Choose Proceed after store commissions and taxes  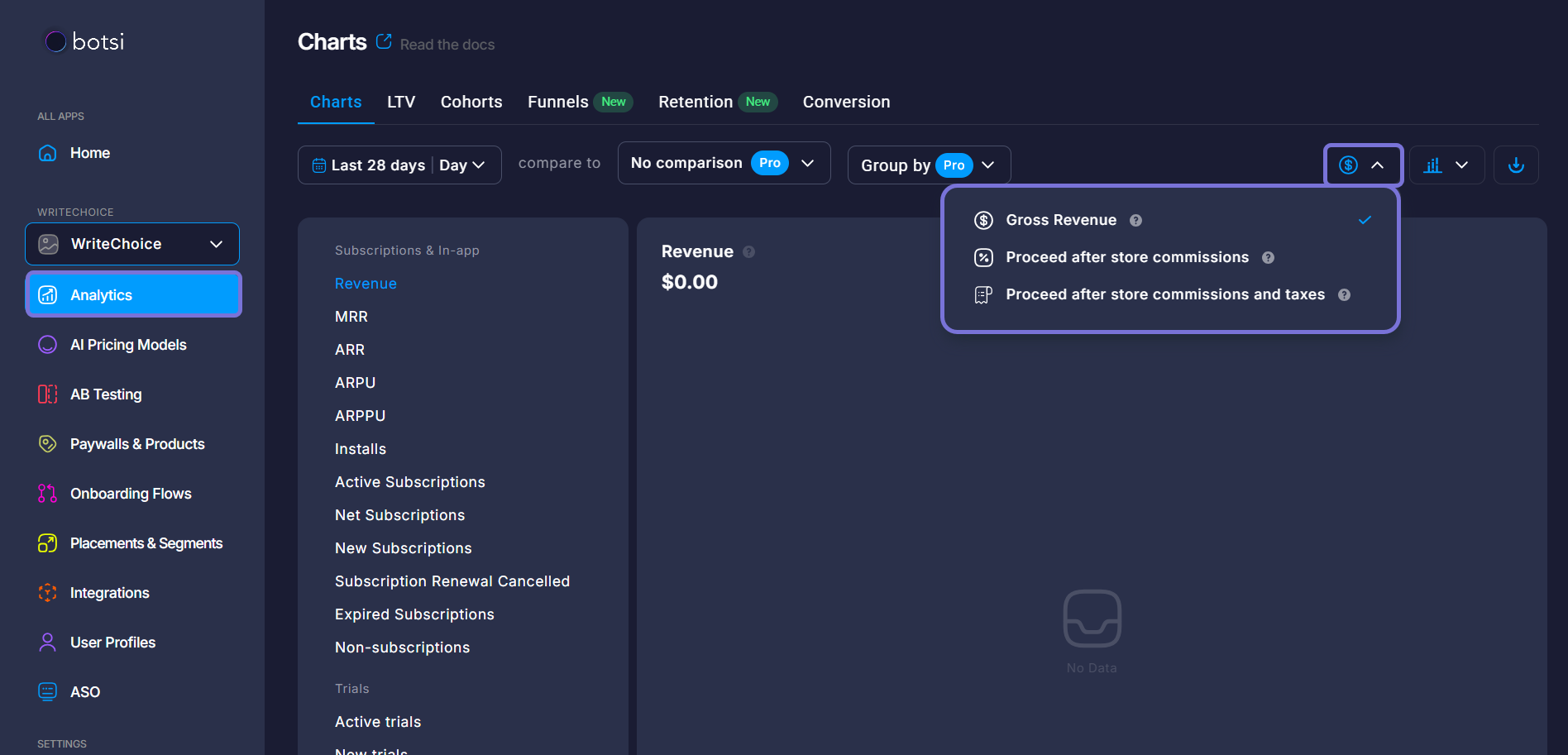point(1164,294)
